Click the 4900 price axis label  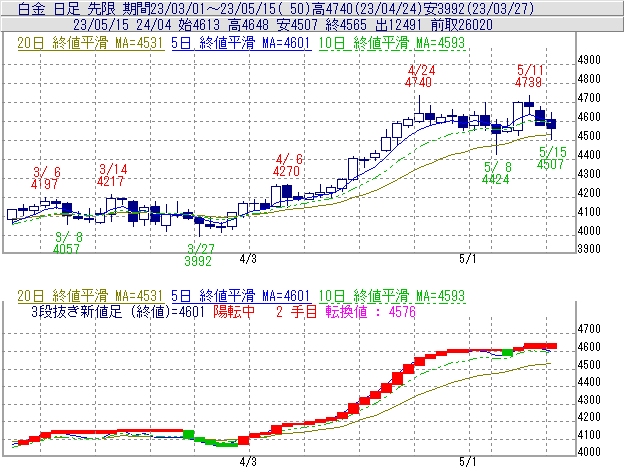tap(589, 60)
